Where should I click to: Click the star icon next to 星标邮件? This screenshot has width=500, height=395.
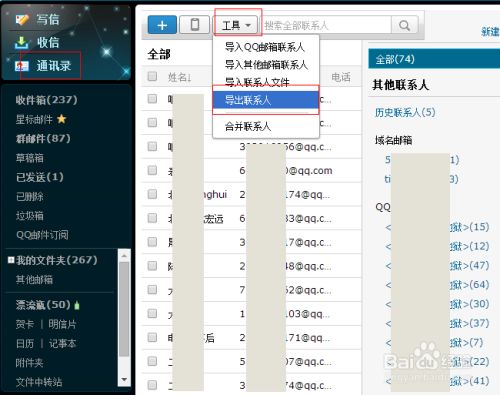(x=62, y=119)
